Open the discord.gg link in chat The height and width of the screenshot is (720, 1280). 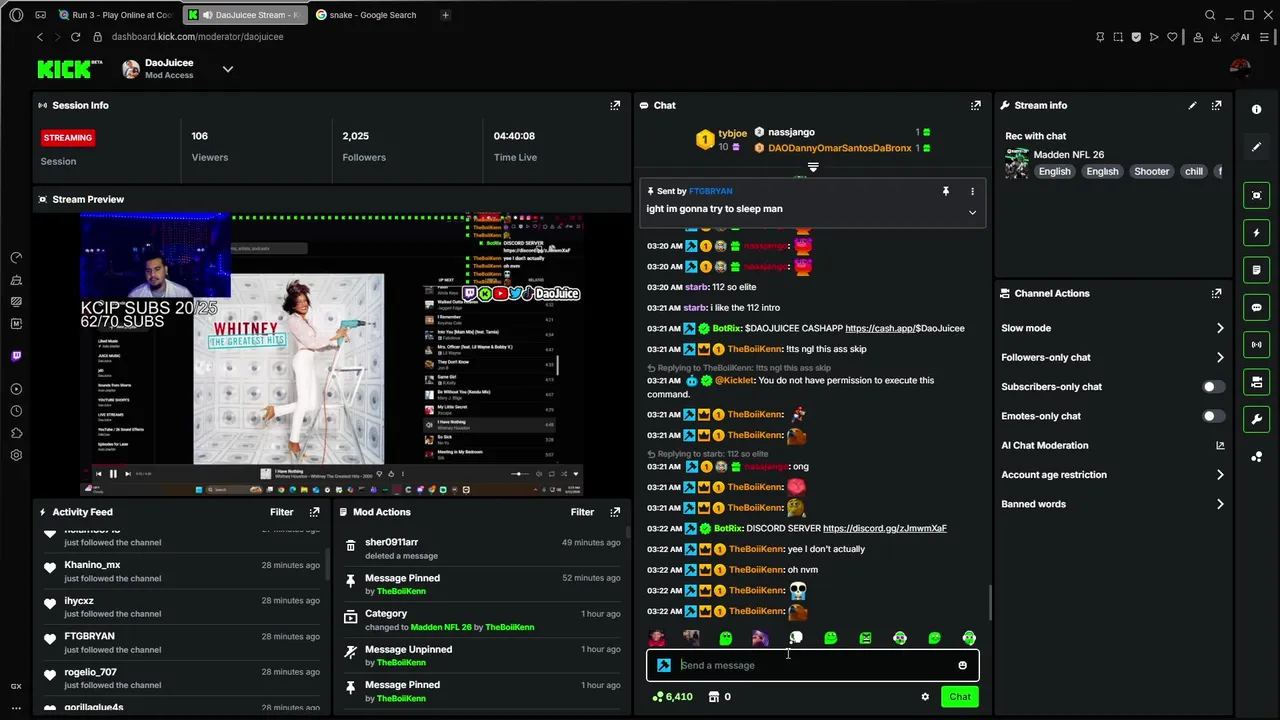click(884, 528)
